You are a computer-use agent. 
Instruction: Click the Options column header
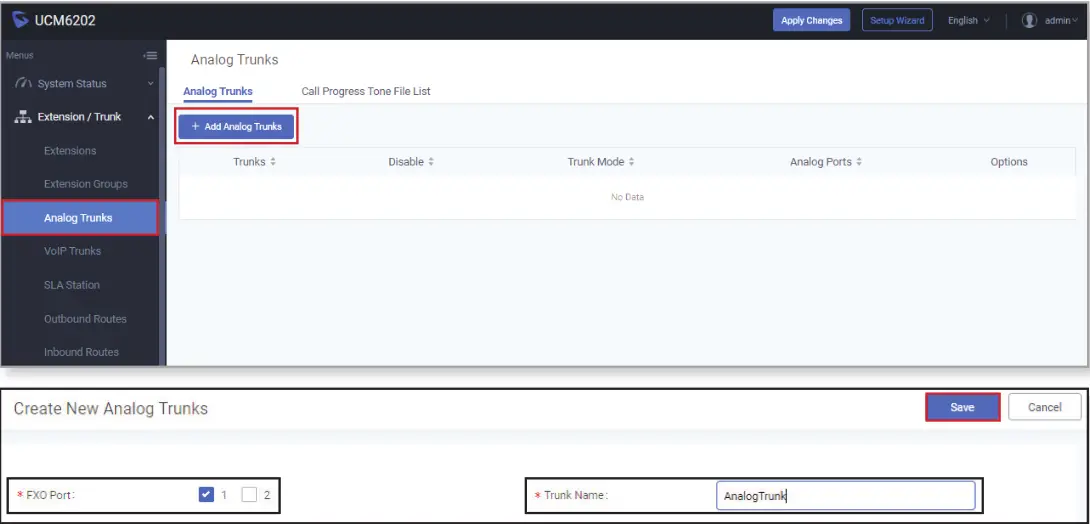pyautogui.click(x=1009, y=161)
